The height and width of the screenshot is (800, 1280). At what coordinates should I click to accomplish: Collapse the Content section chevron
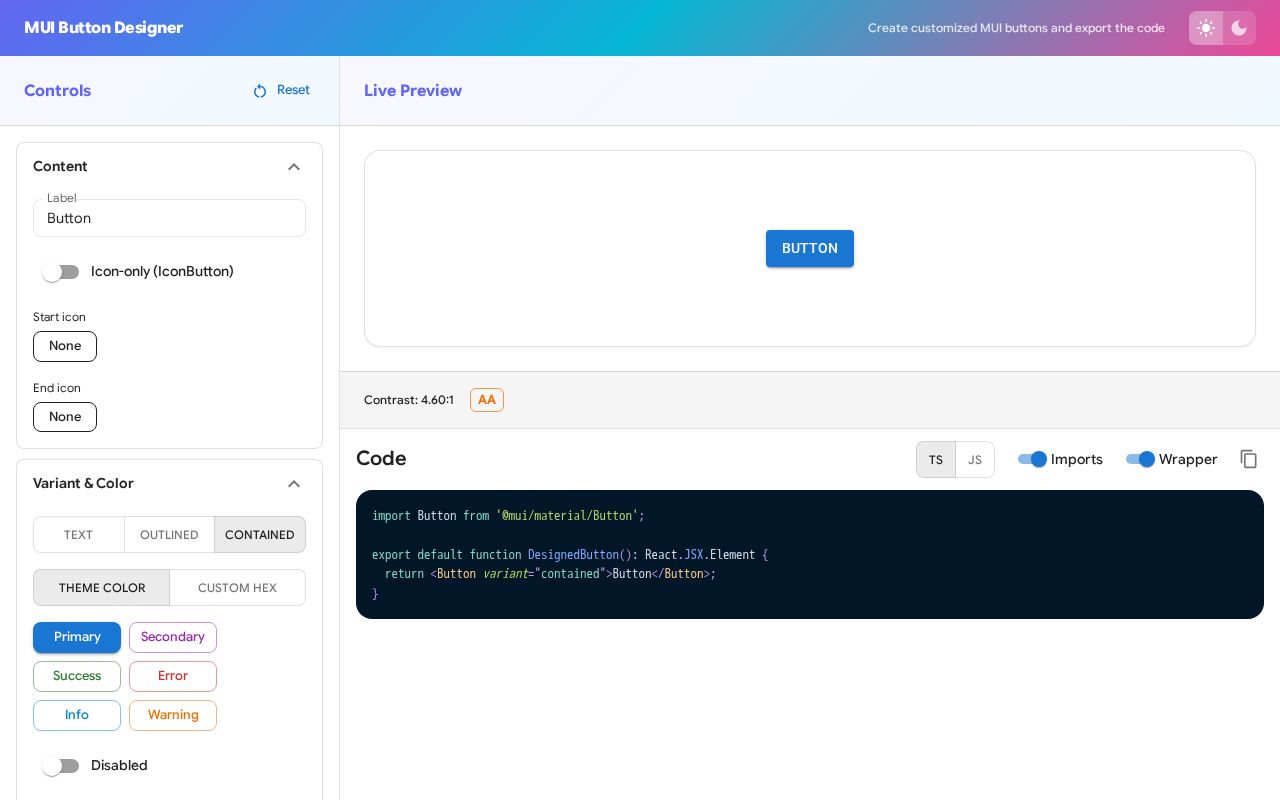[294, 167]
